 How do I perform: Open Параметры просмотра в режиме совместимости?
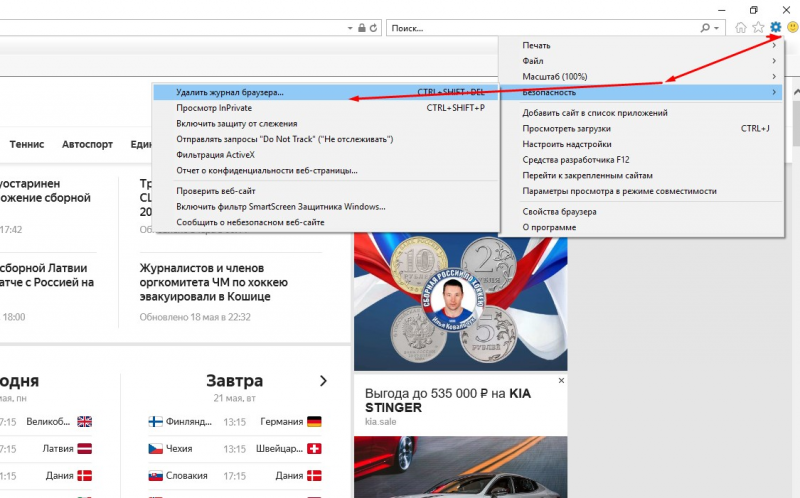(x=640, y=191)
